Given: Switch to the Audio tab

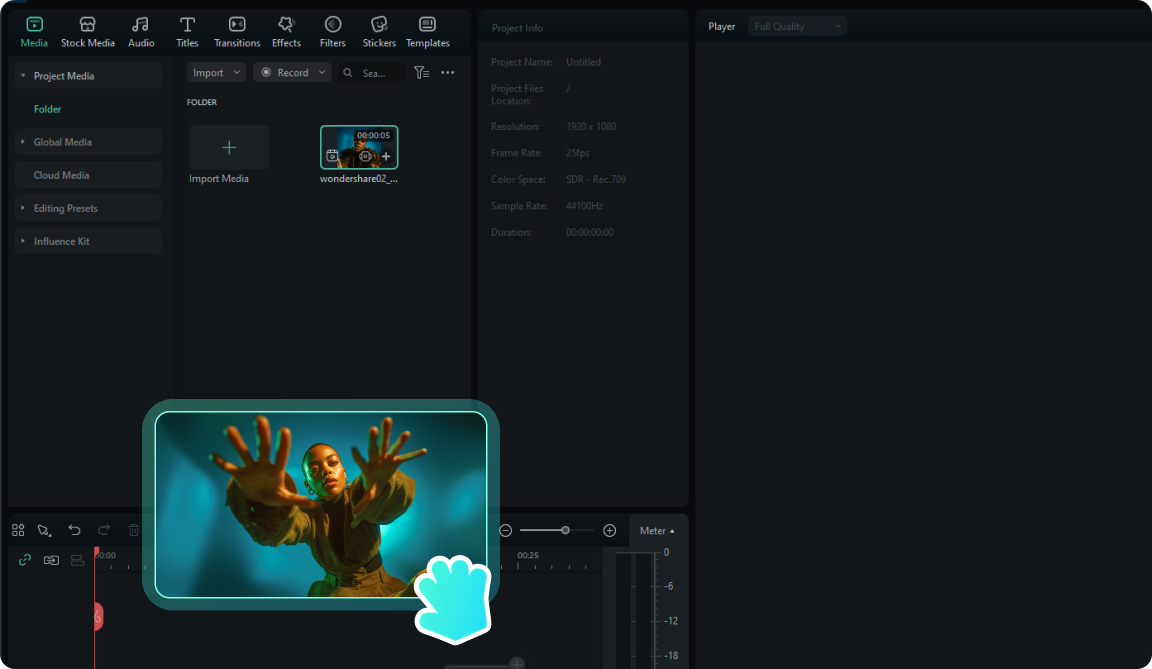Looking at the screenshot, I should click(141, 32).
